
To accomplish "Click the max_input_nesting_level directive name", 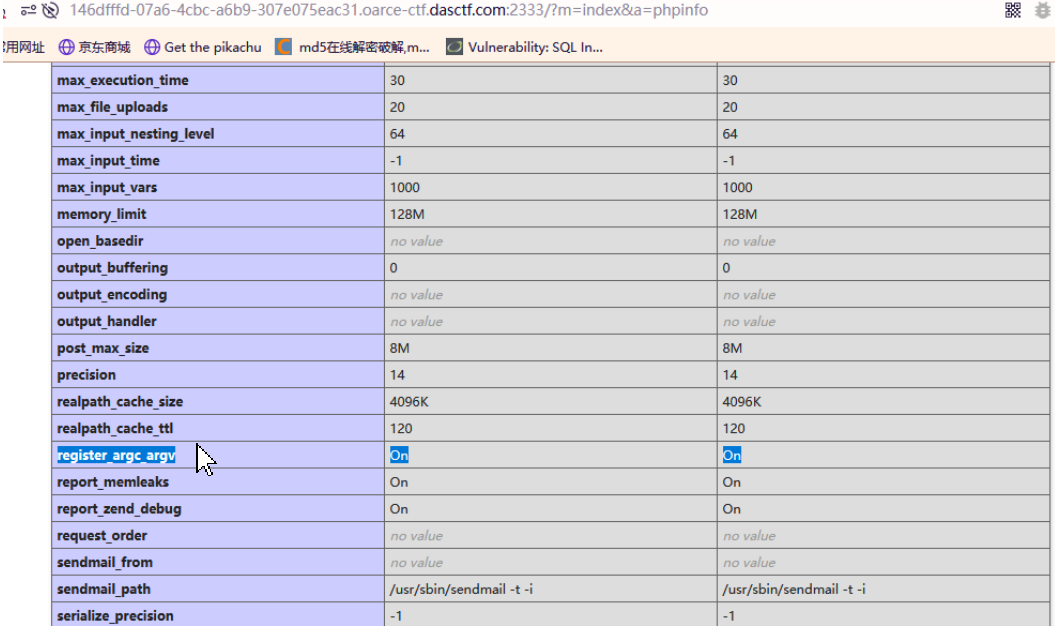I will pyautogui.click(x=135, y=134).
